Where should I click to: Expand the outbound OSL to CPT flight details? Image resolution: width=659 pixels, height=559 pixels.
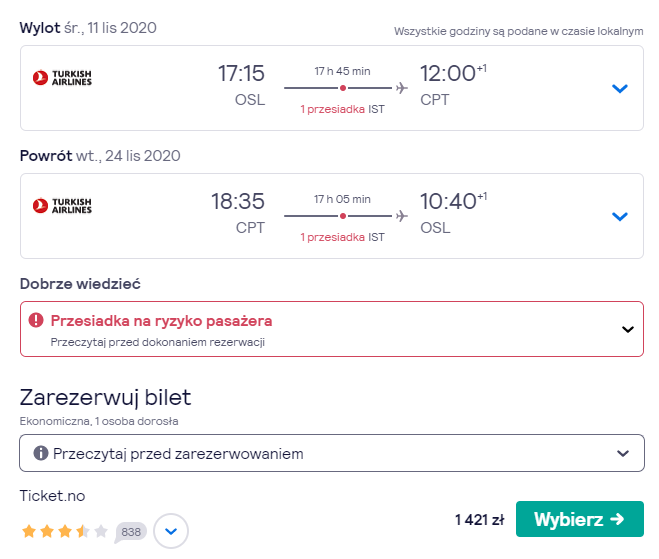pyautogui.click(x=619, y=88)
